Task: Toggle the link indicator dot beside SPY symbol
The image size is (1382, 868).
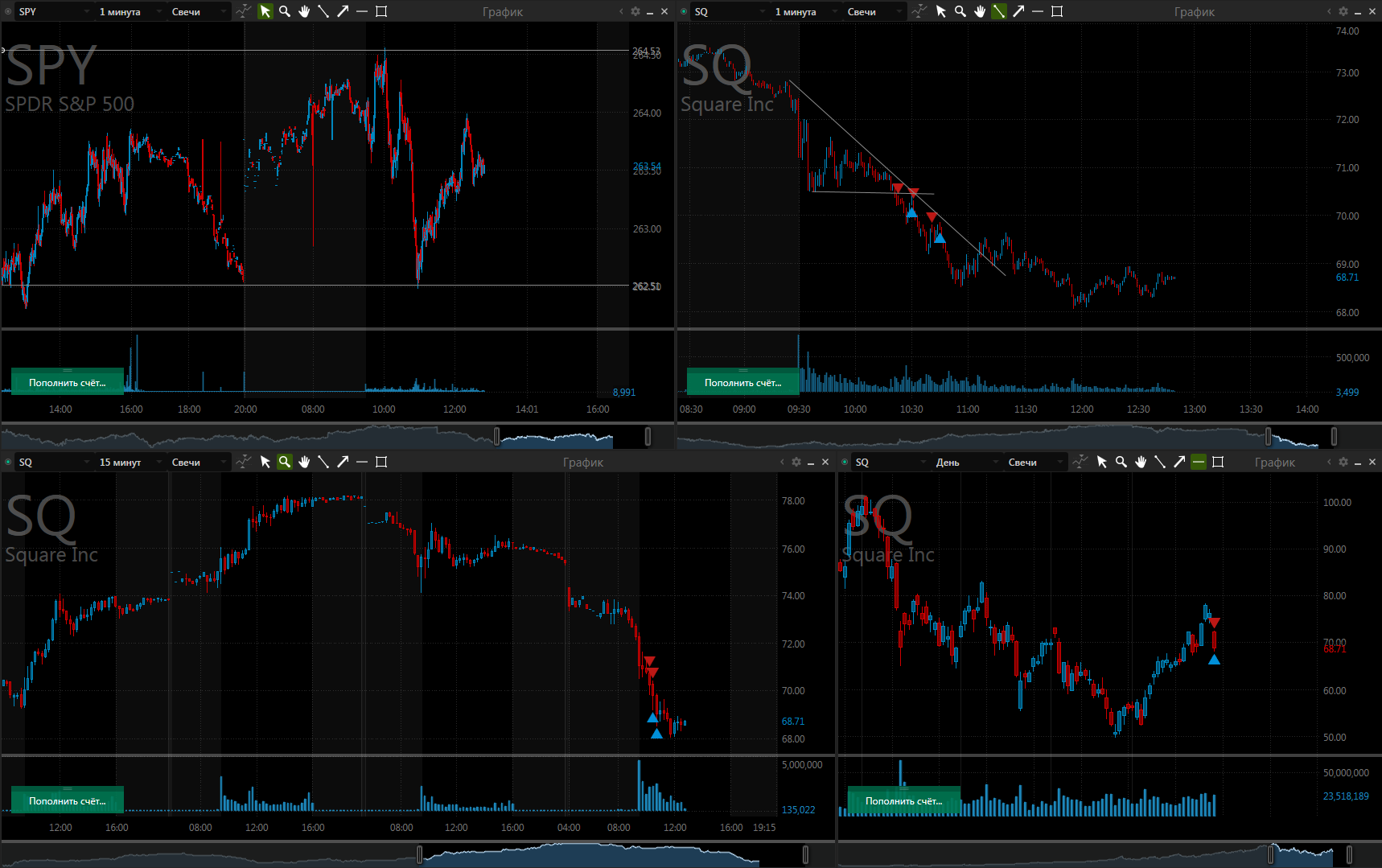Action: pos(8,11)
